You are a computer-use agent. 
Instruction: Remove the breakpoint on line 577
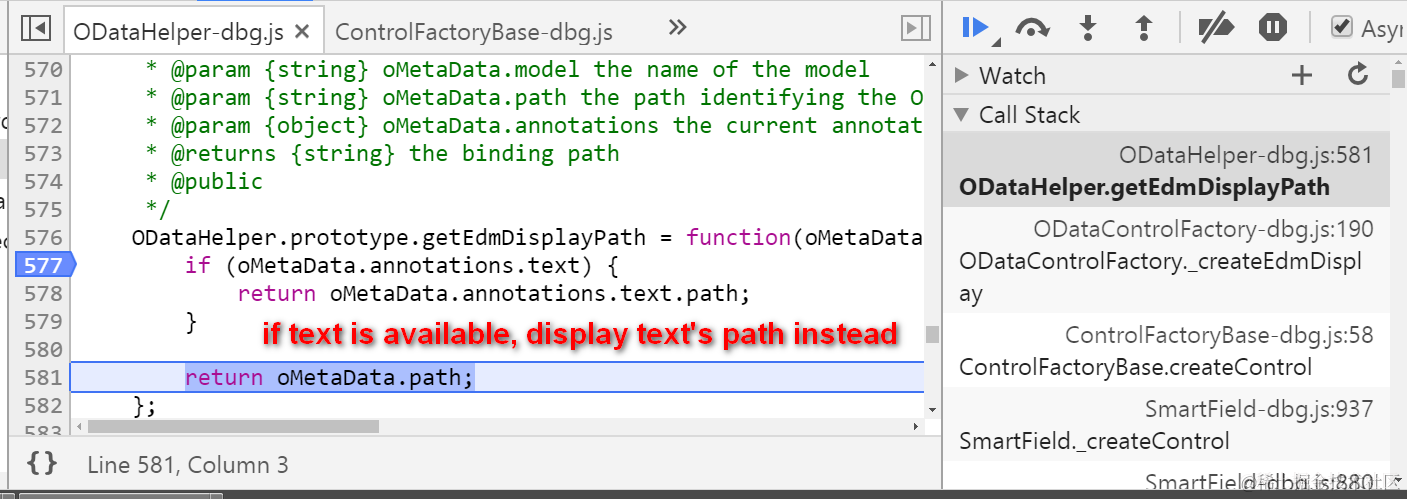coord(44,265)
